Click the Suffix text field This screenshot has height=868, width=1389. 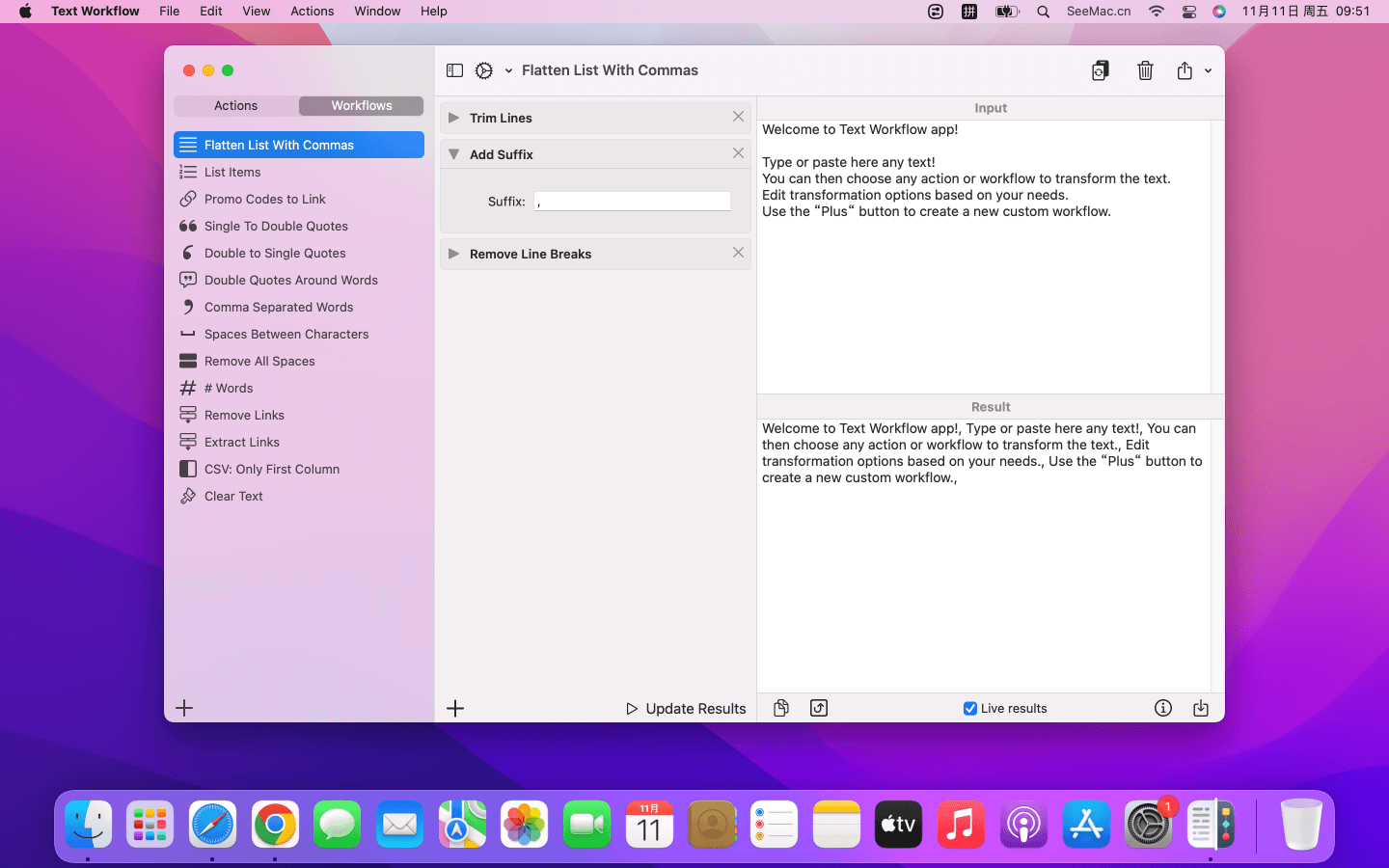[632, 201]
